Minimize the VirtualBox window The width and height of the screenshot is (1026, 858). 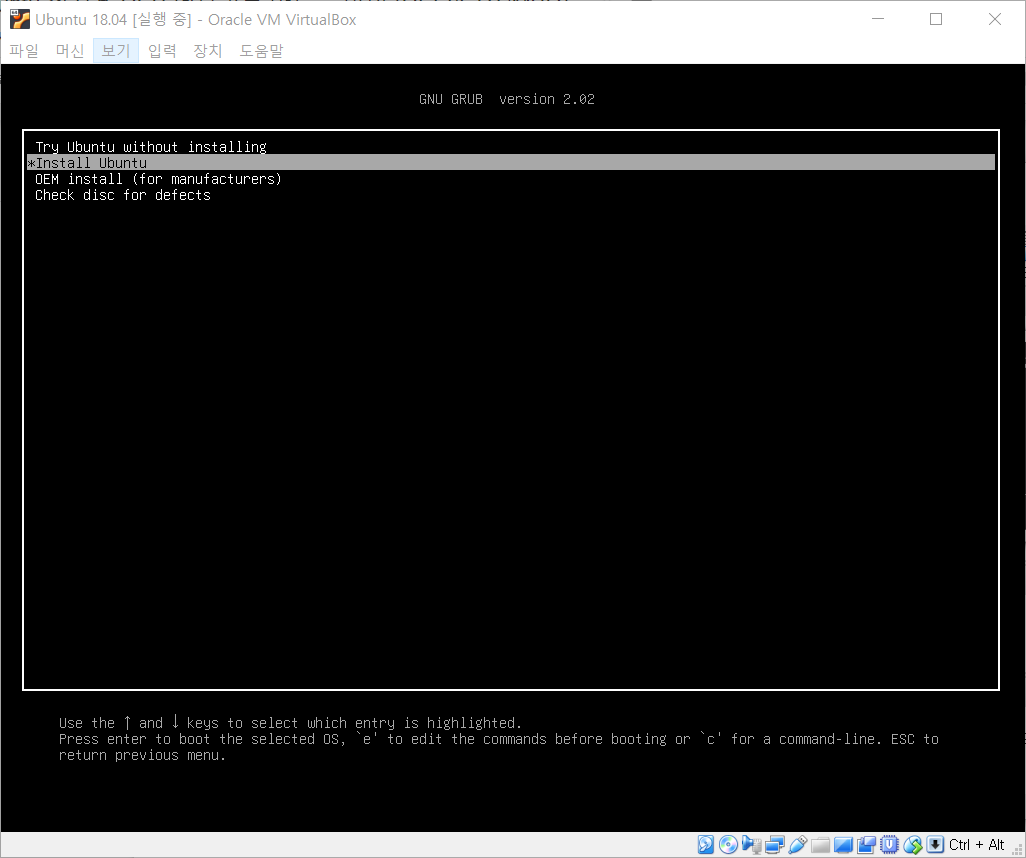click(x=878, y=19)
